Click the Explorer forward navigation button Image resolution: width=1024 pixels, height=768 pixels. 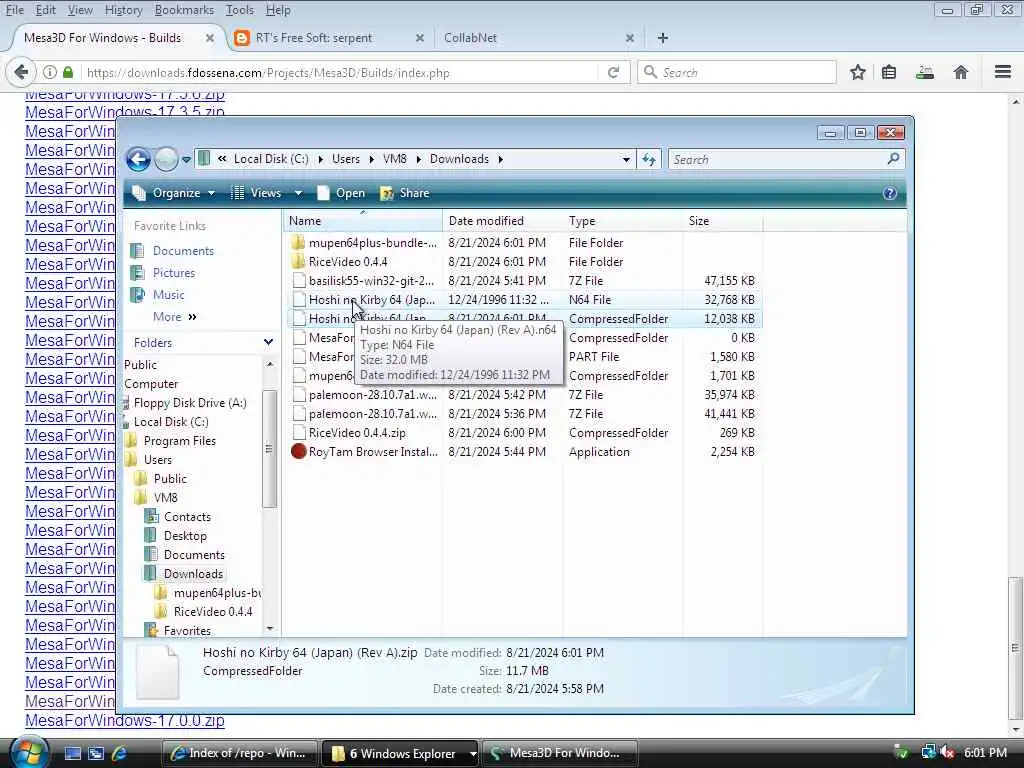(x=166, y=159)
